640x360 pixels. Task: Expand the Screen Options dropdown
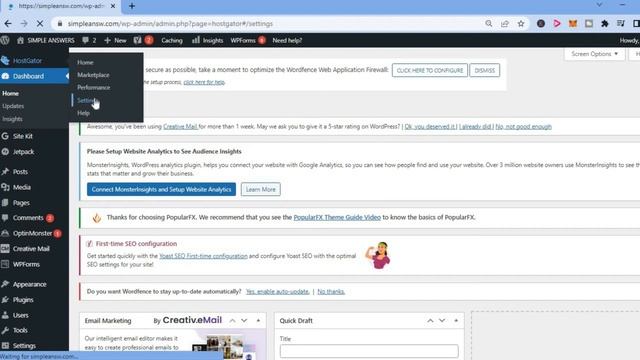click(x=594, y=54)
